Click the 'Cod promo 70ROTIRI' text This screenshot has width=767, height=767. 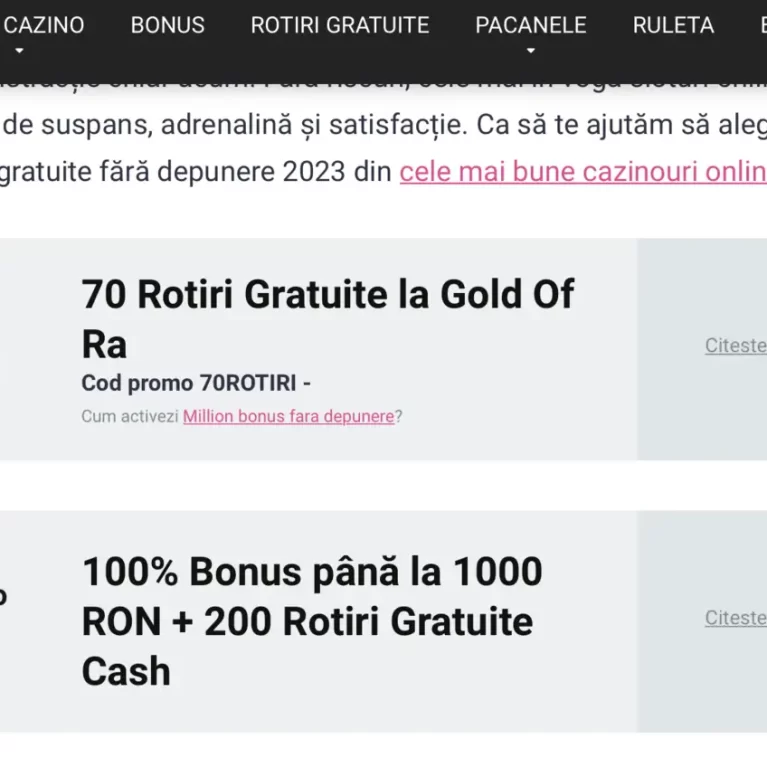(196, 383)
